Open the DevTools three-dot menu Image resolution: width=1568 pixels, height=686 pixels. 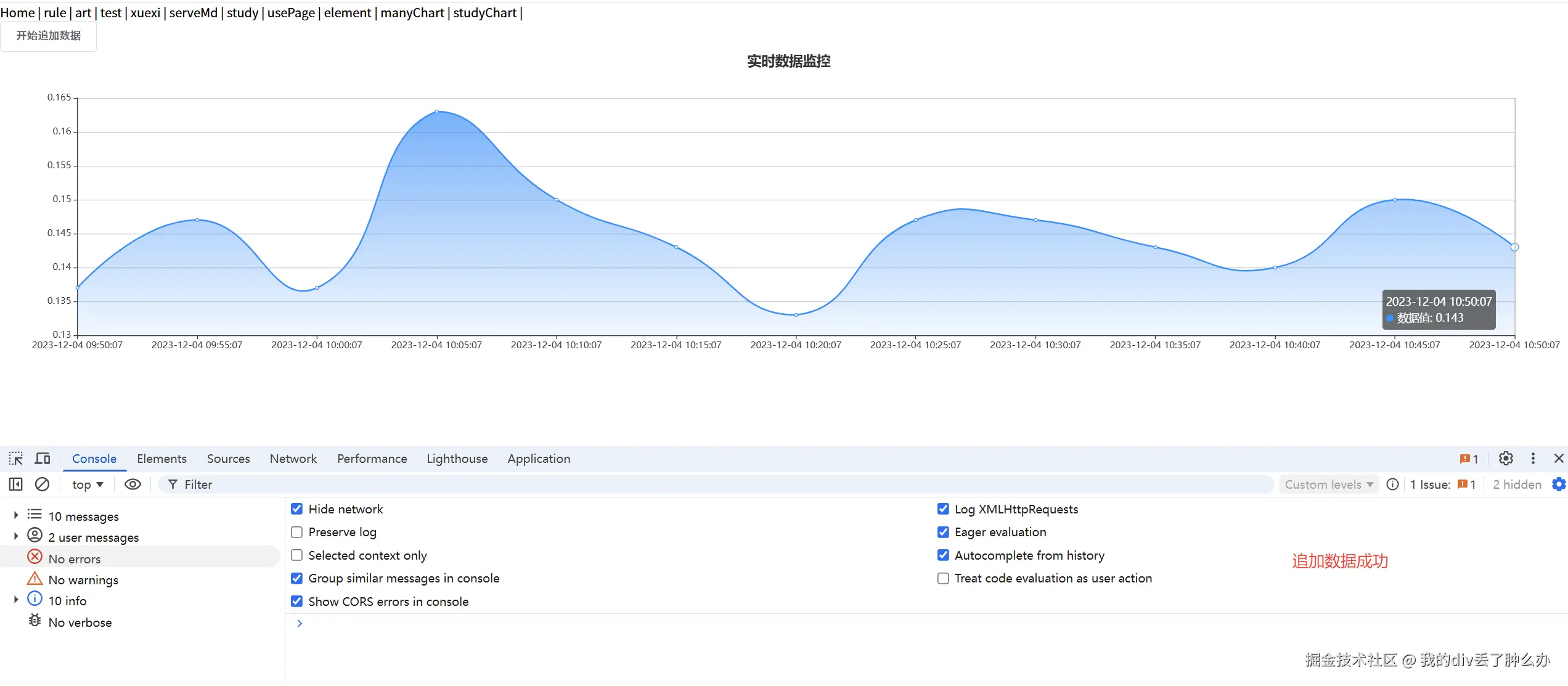[x=1533, y=459]
